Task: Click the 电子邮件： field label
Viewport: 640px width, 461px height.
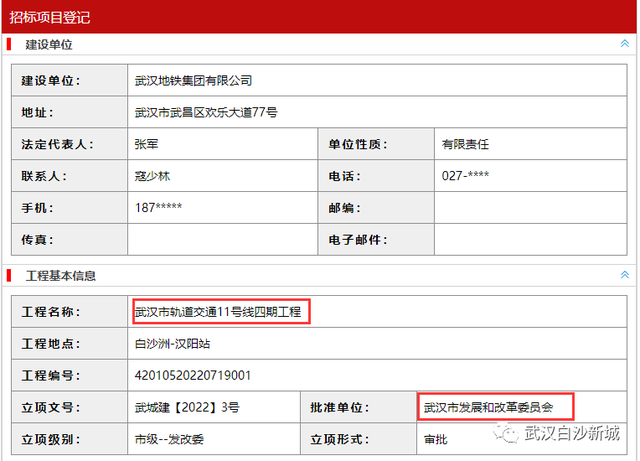Action: coord(358,239)
